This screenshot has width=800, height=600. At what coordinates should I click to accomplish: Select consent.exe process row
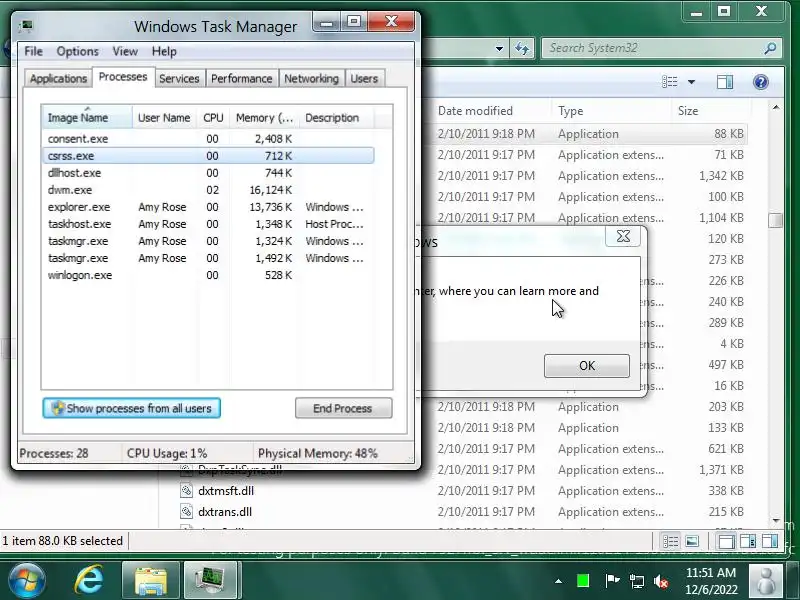(x=209, y=139)
